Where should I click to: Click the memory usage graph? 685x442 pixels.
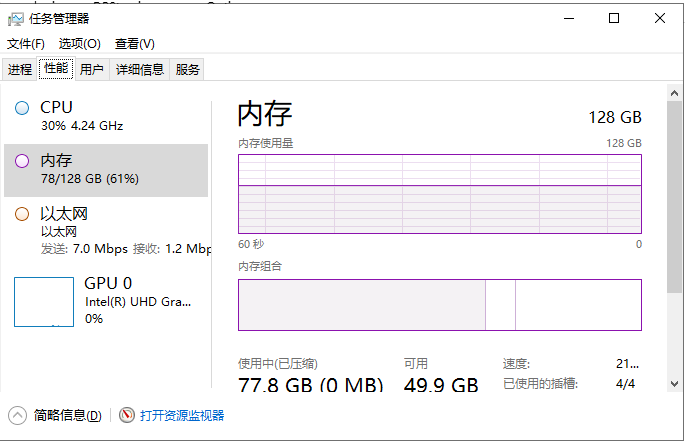click(x=439, y=194)
